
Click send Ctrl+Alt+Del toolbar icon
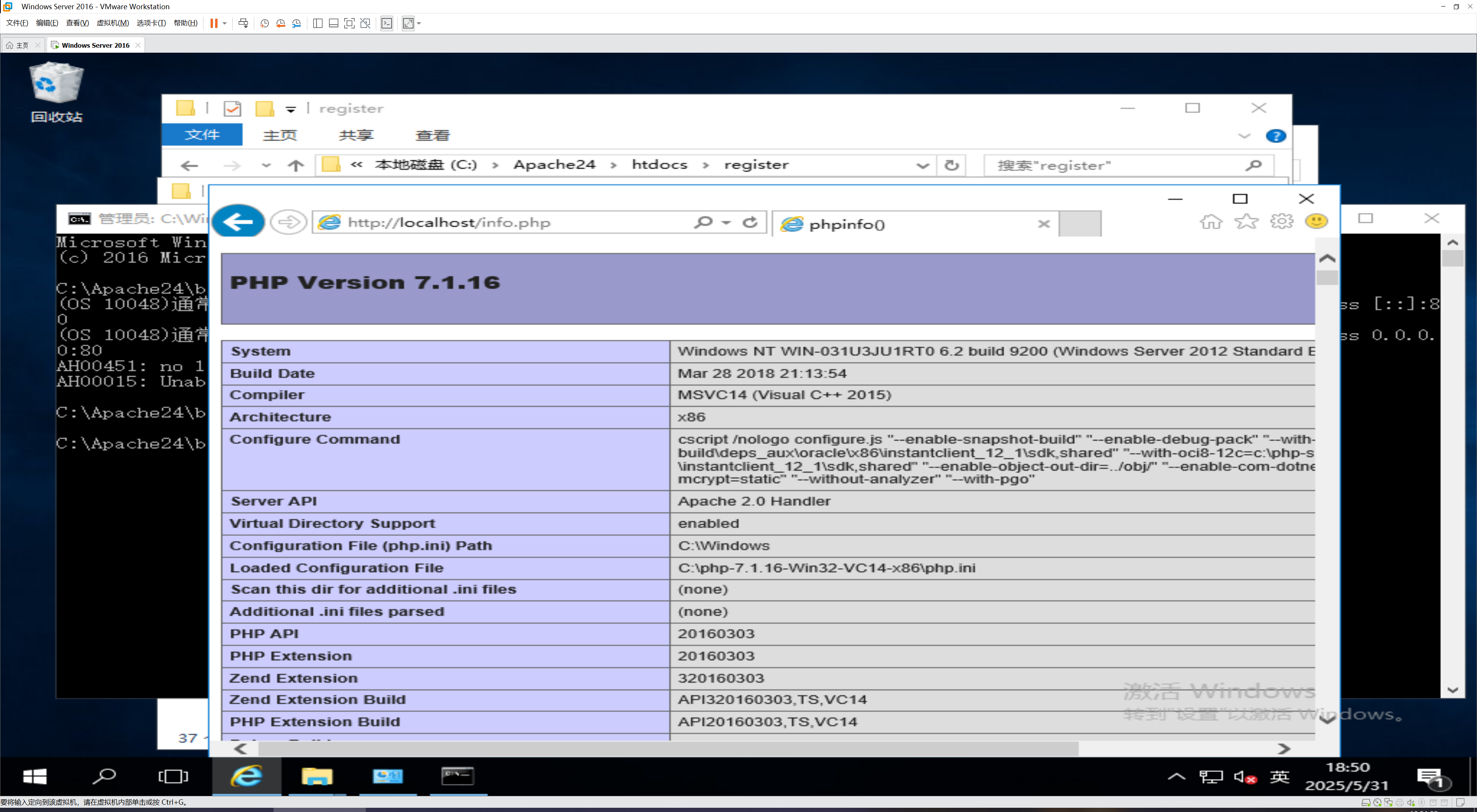pyautogui.click(x=243, y=23)
